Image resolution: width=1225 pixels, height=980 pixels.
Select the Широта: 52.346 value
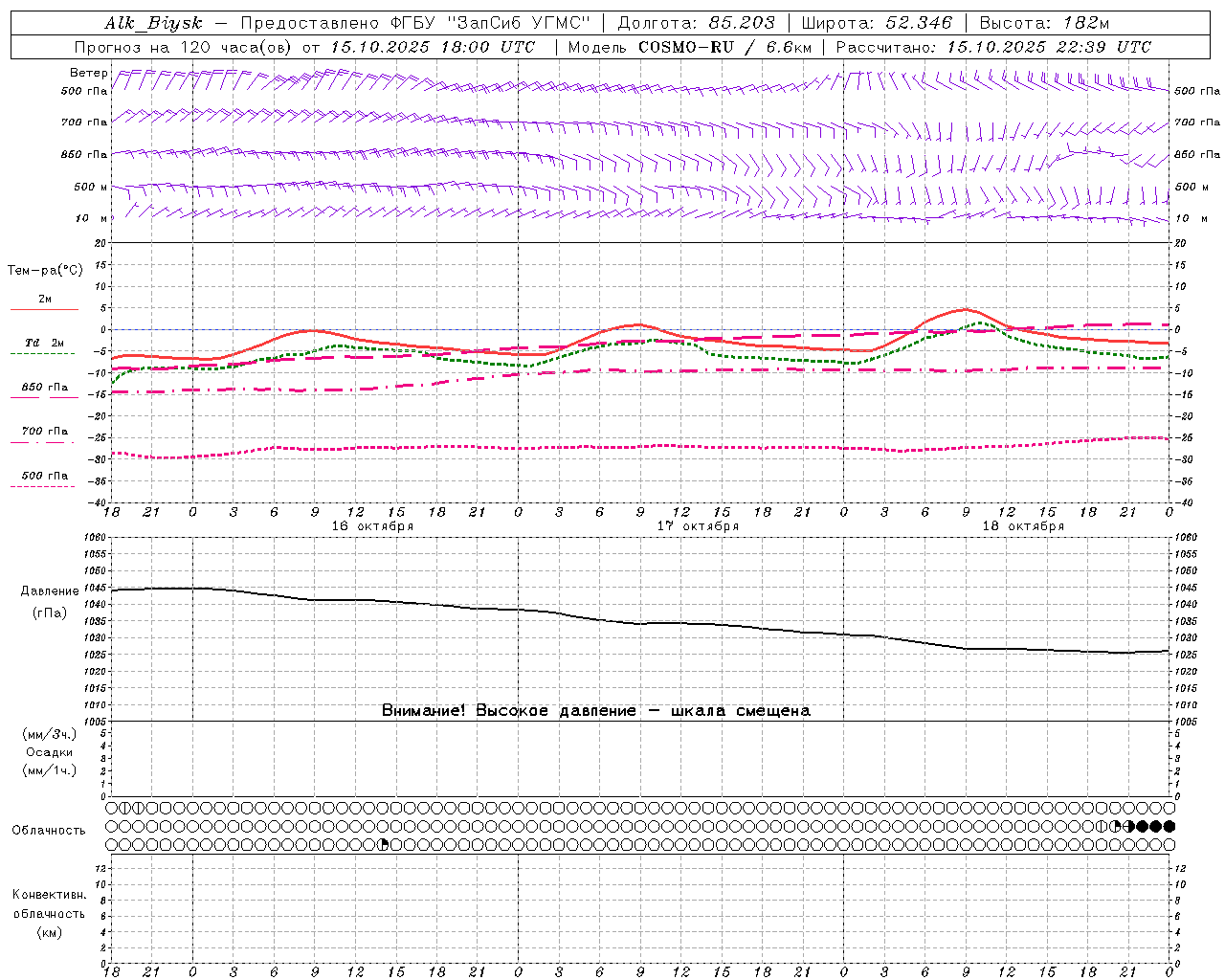[x=877, y=23]
